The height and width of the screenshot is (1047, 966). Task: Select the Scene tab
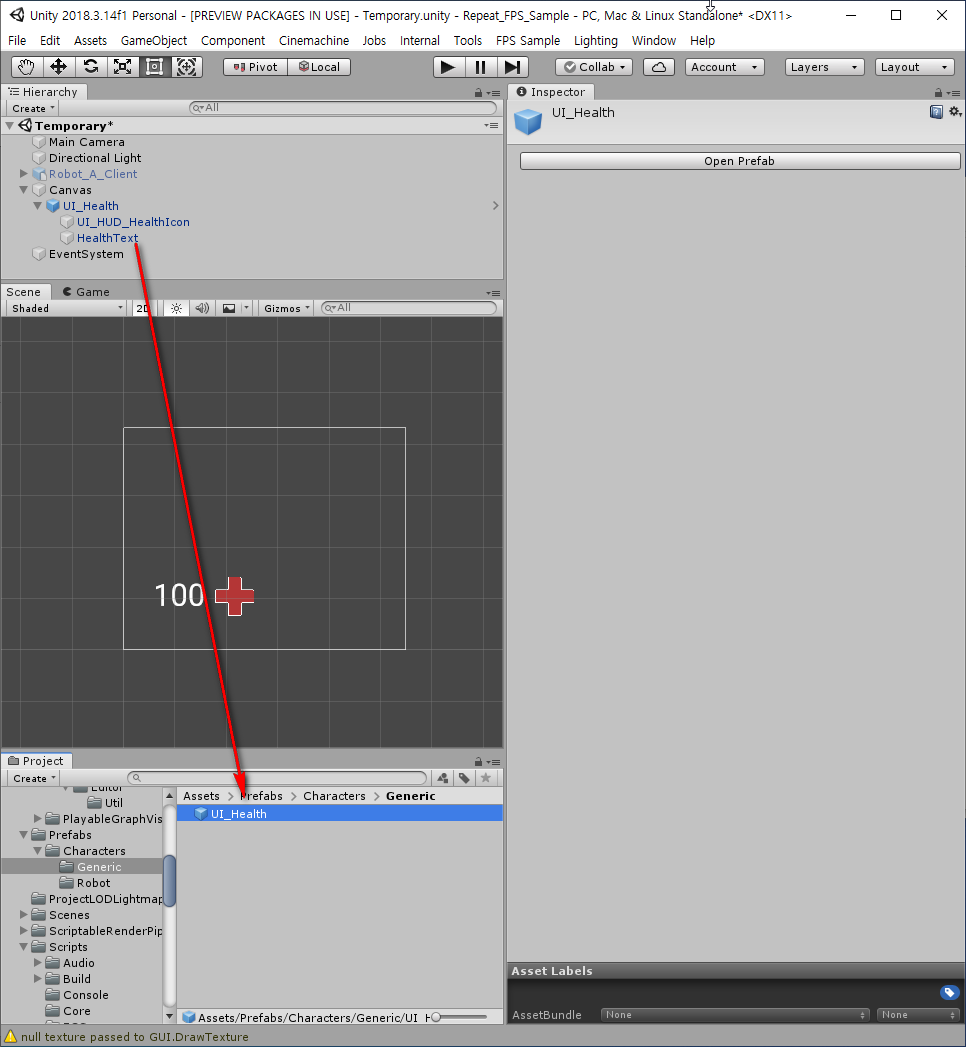[x=24, y=292]
